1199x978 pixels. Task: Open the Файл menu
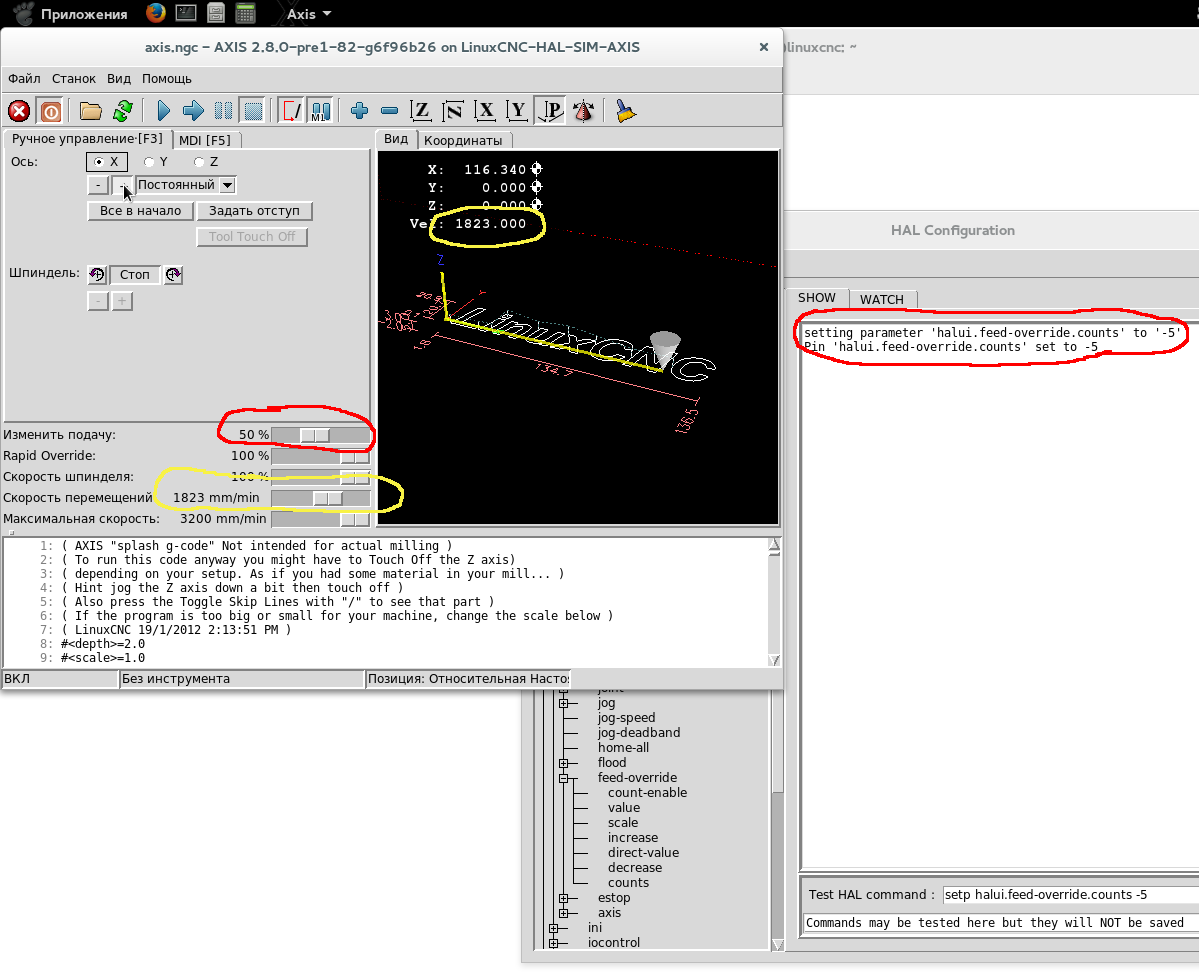click(24, 79)
